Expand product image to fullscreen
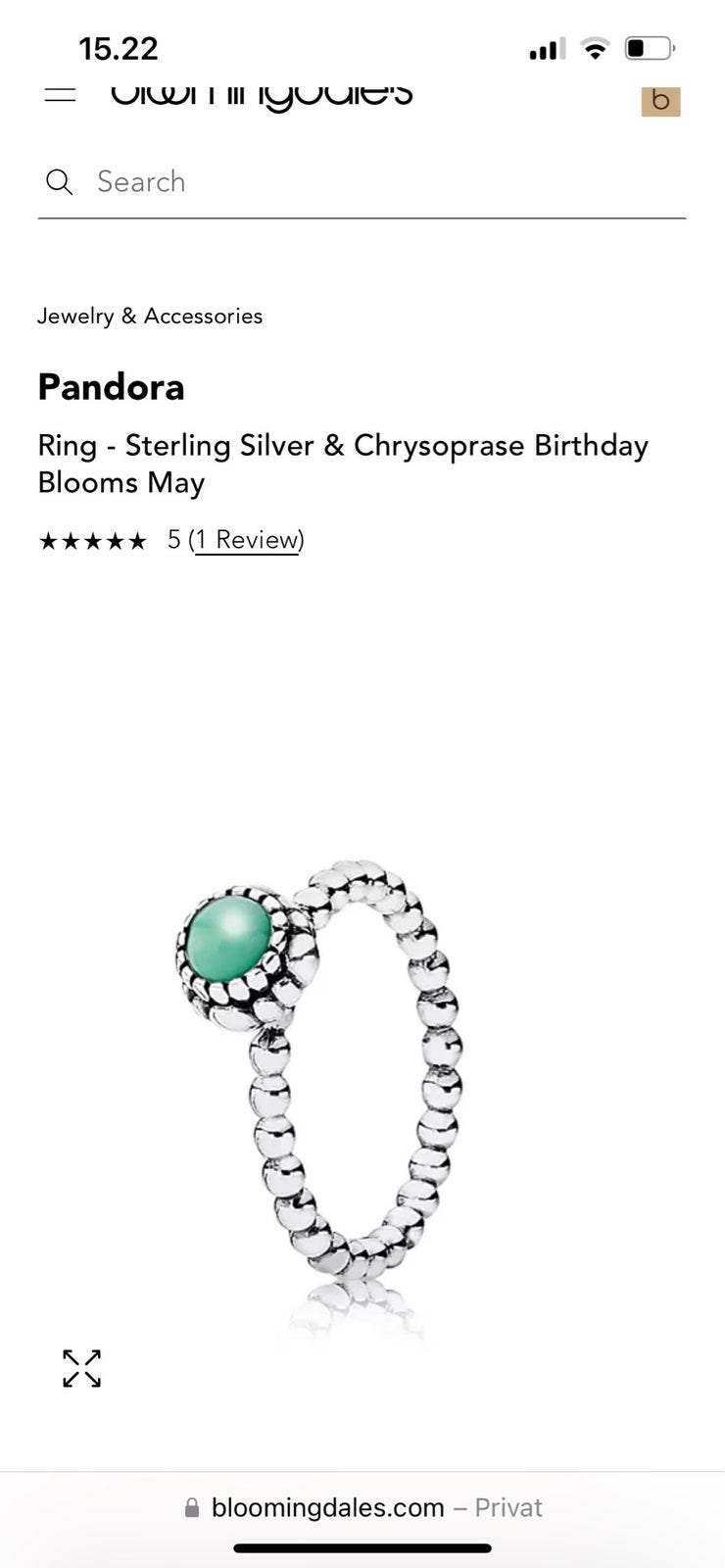The image size is (725, 1568). coord(81,1368)
